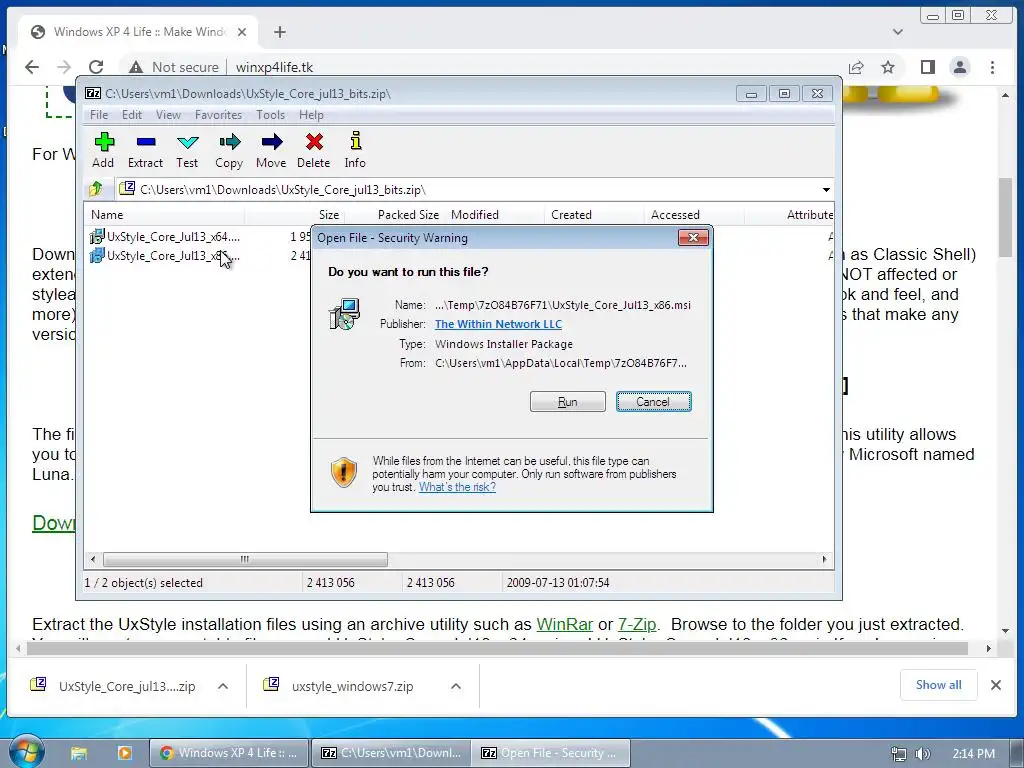Open the Chrome tab search chevron
Screen dimensions: 1024x768
[x=898, y=32]
